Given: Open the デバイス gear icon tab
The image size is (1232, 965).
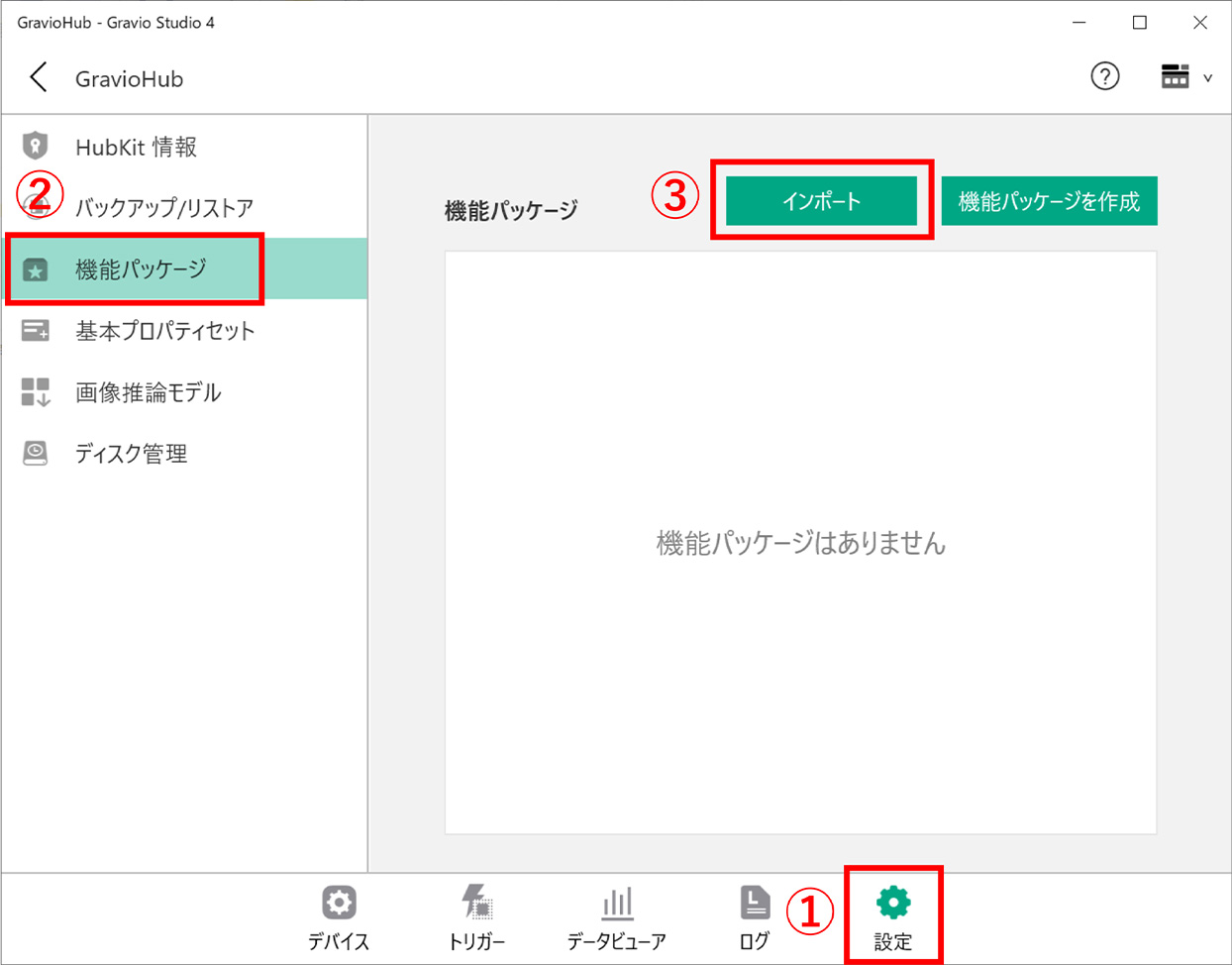Looking at the screenshot, I should click(339, 903).
